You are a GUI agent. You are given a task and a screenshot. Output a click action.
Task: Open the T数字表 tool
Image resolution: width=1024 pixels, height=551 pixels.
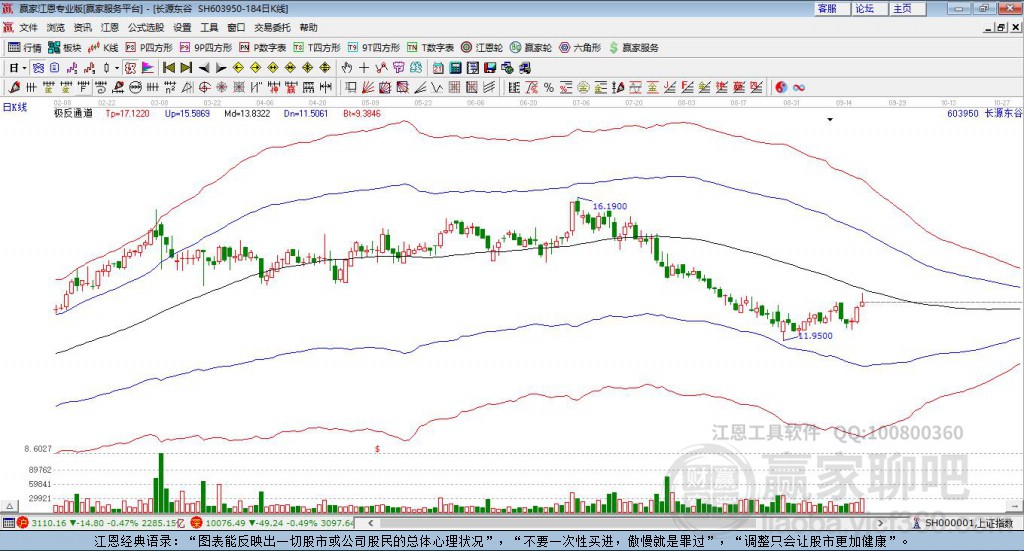pyautogui.click(x=430, y=48)
